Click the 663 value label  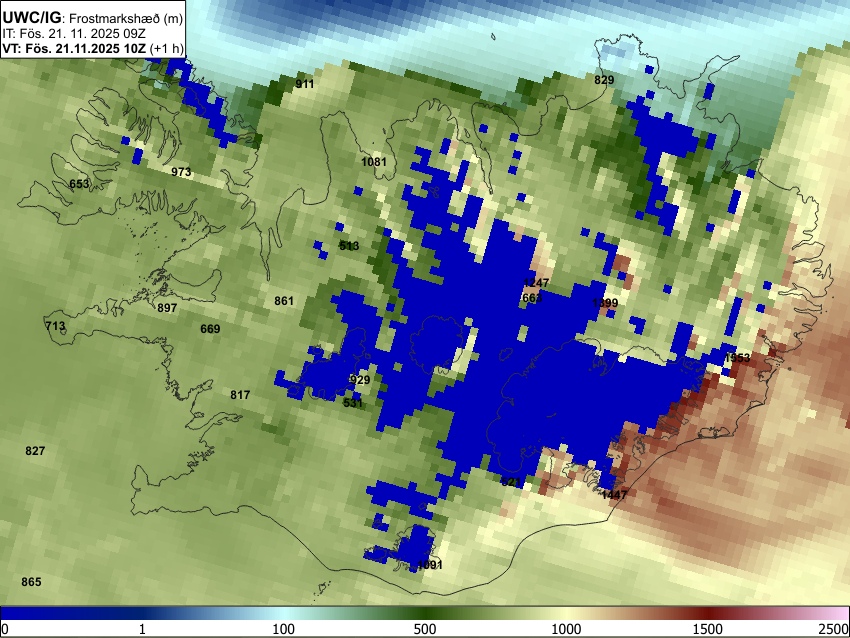pos(532,298)
